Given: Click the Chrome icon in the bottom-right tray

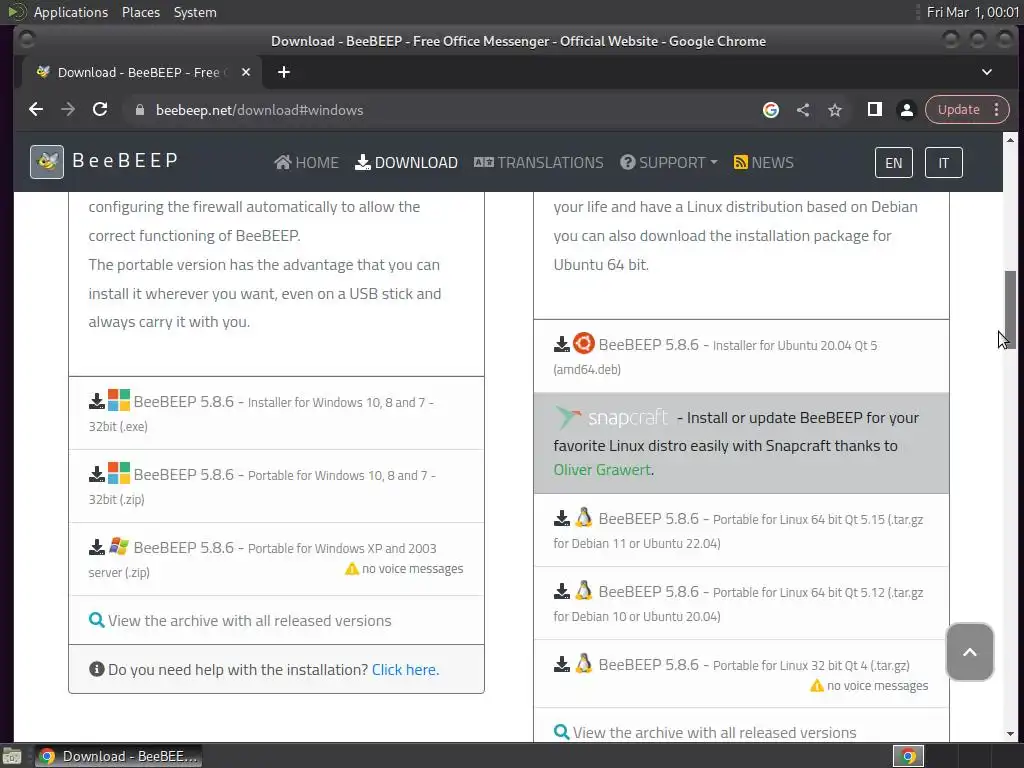Looking at the screenshot, I should pos(908,756).
